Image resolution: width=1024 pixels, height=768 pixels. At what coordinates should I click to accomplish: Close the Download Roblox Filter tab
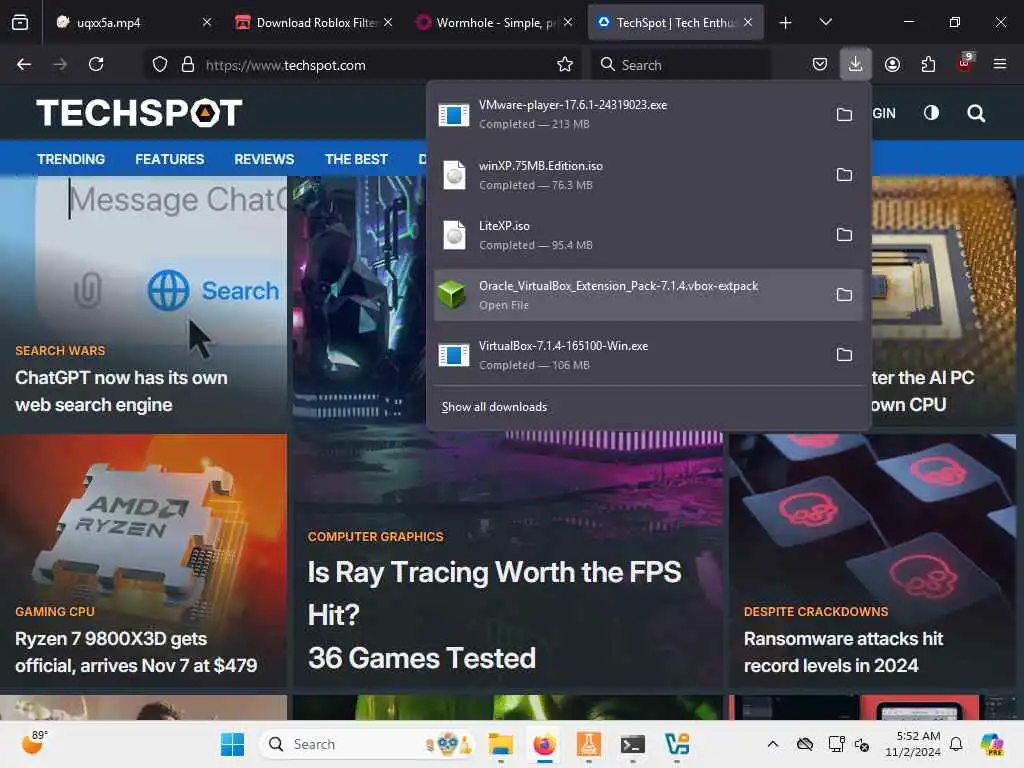click(388, 22)
